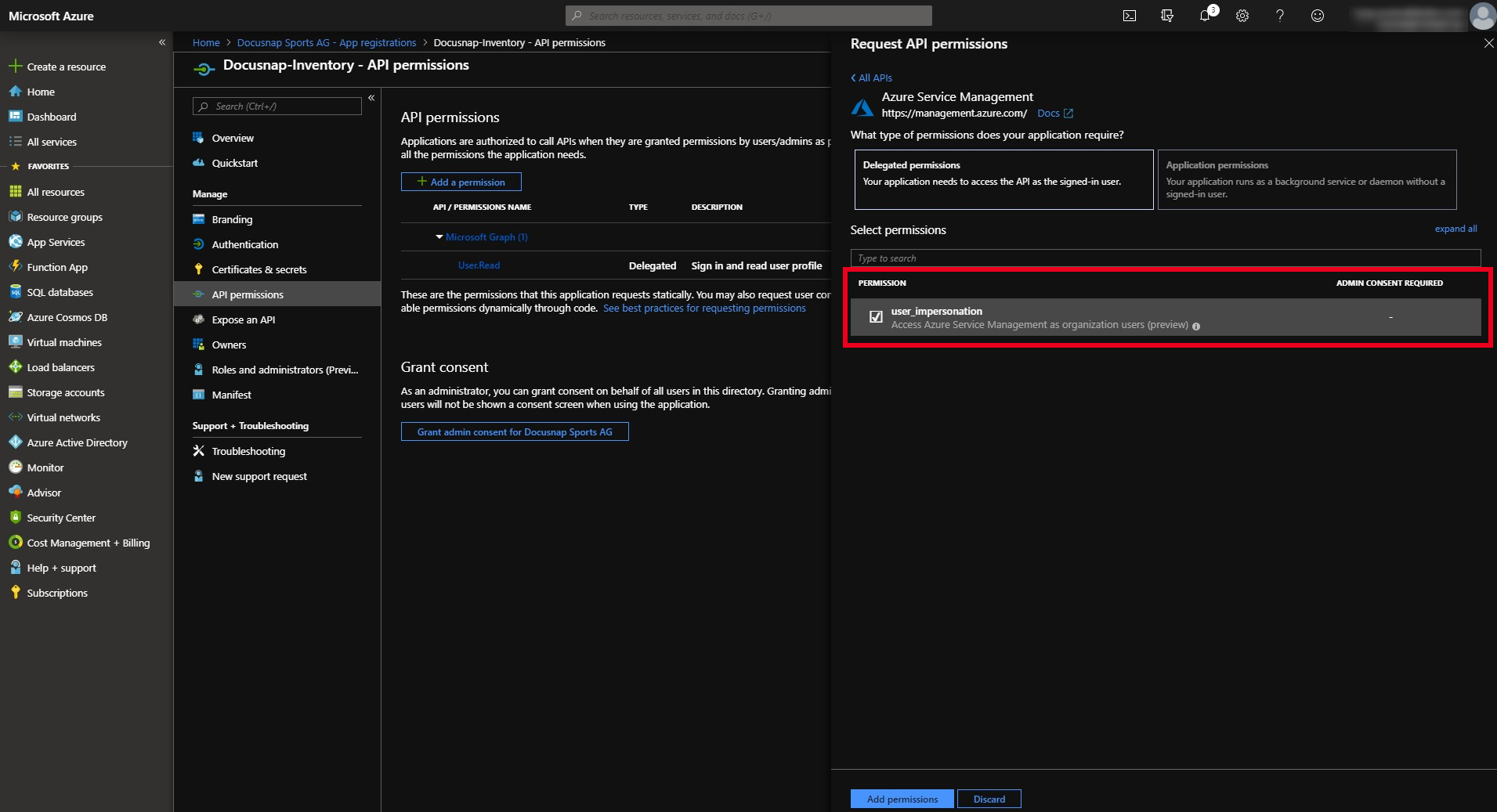Viewport: 1497px width, 812px height.
Task: Click the info icon beside user_impersonation description
Action: 1196,326
